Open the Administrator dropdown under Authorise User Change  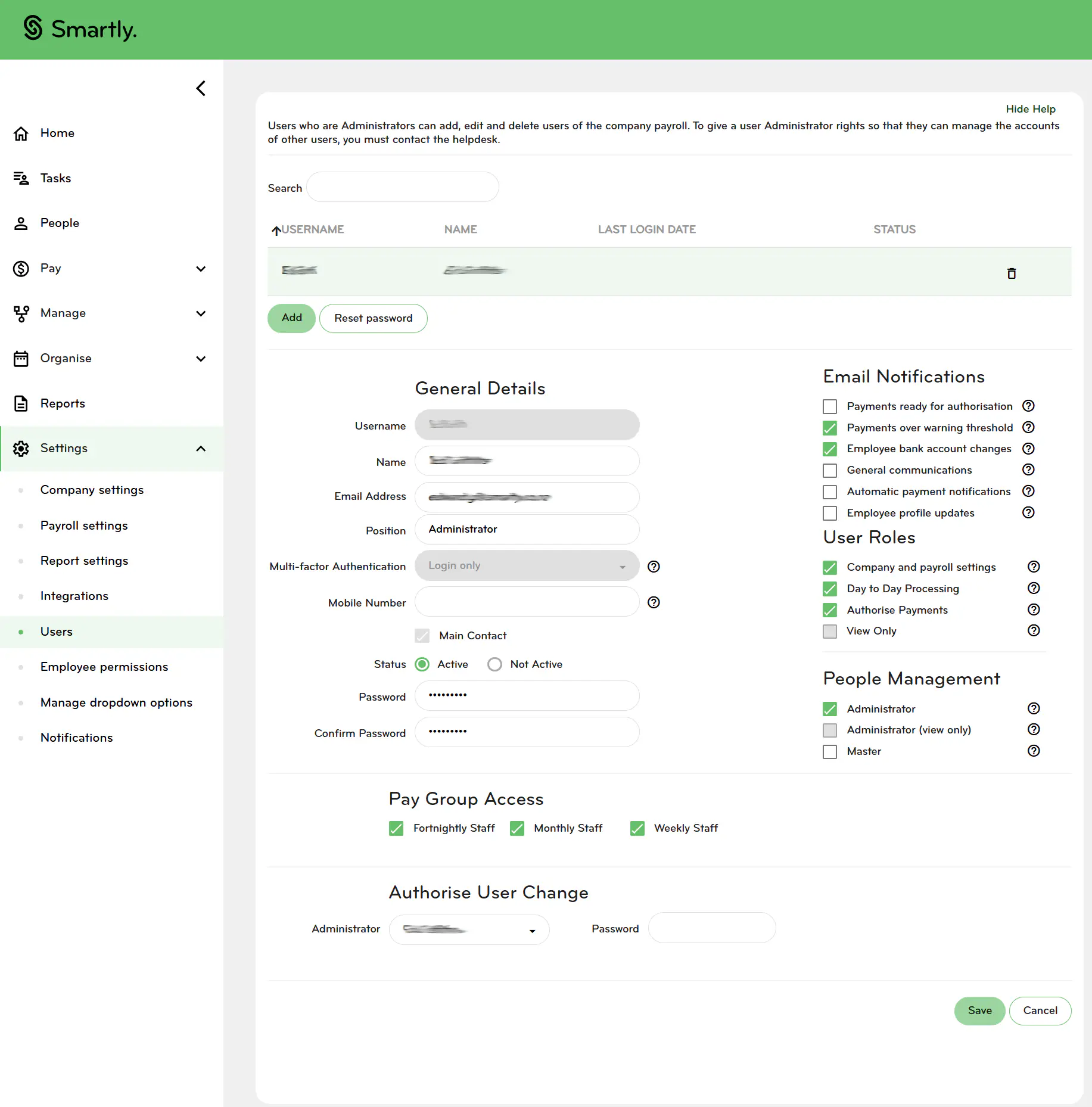click(469, 929)
